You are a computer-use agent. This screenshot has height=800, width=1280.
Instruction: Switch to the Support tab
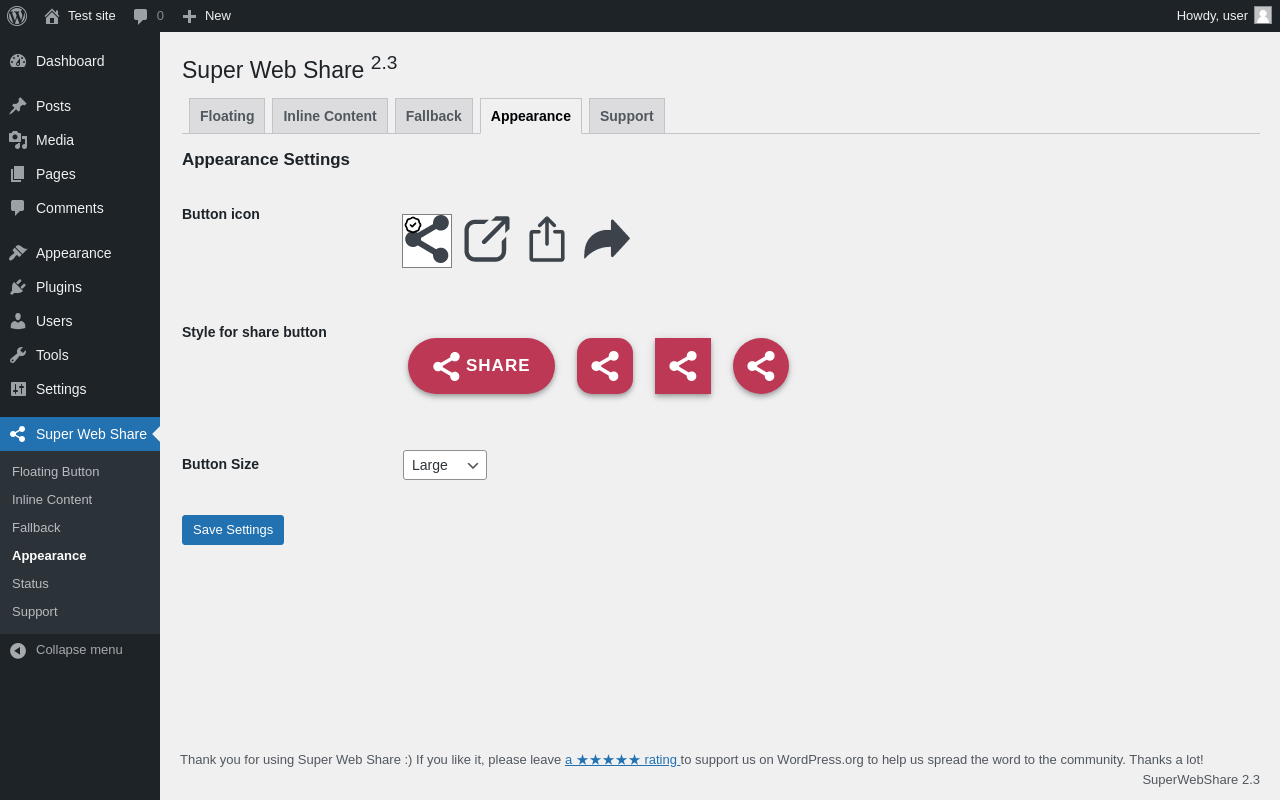(x=627, y=116)
